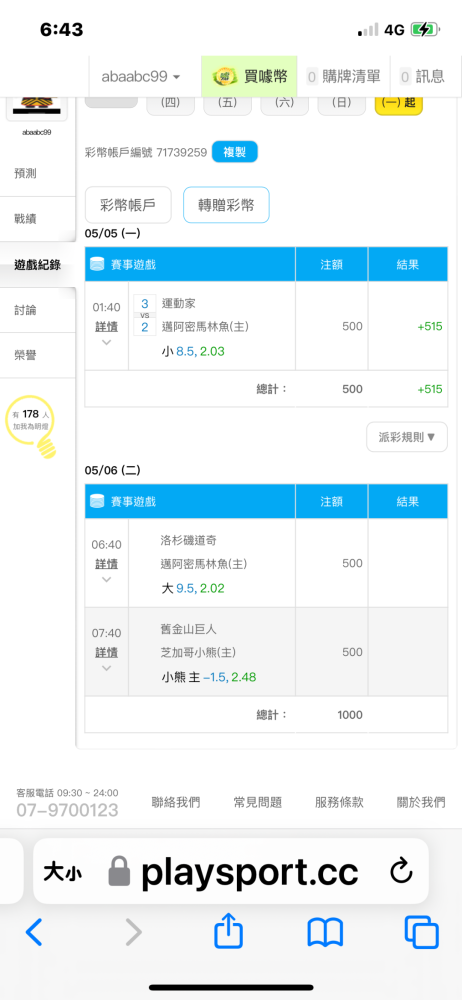Open the abaabc99 account dropdown

pos(140,77)
